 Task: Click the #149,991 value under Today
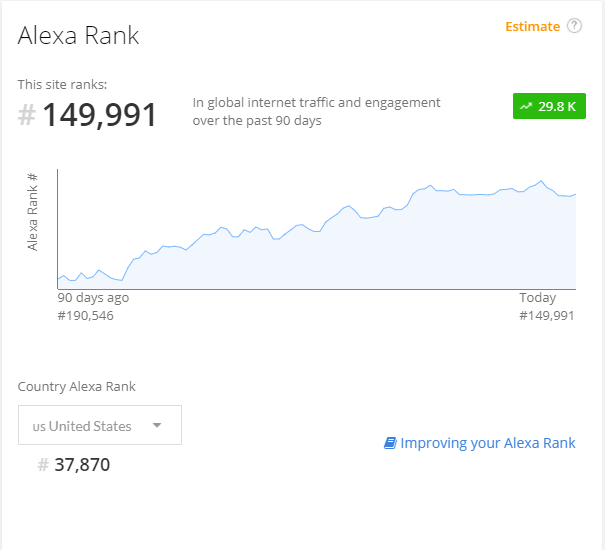[x=547, y=316]
